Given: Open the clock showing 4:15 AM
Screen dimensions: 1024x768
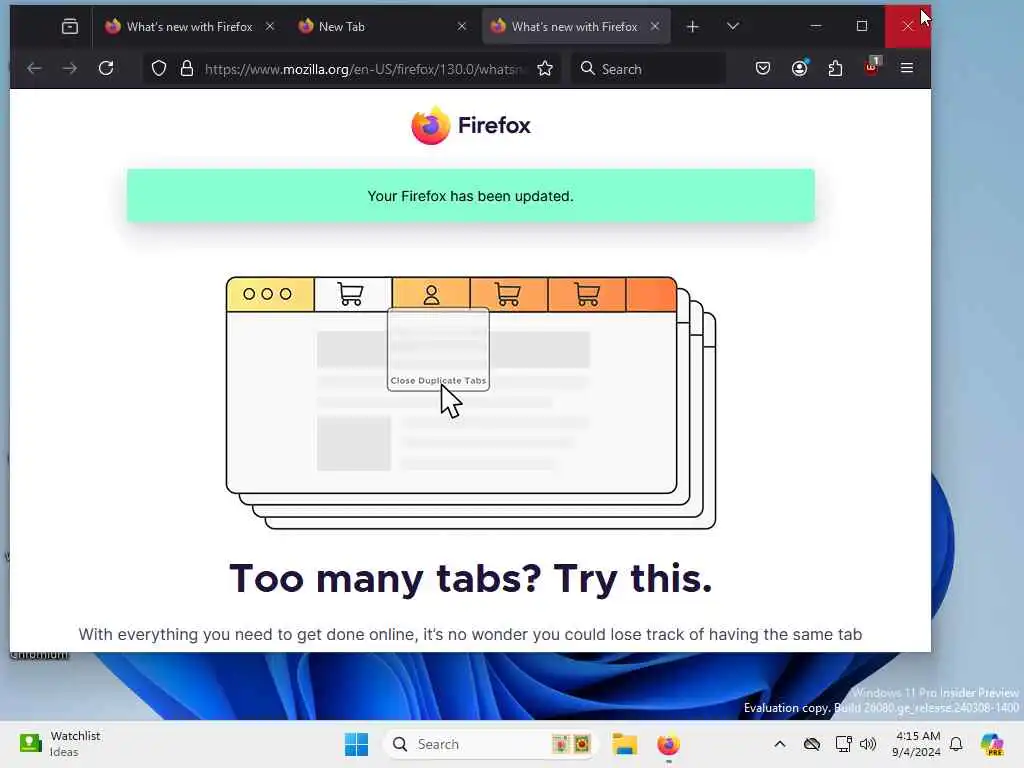Looking at the screenshot, I should click(917, 744).
